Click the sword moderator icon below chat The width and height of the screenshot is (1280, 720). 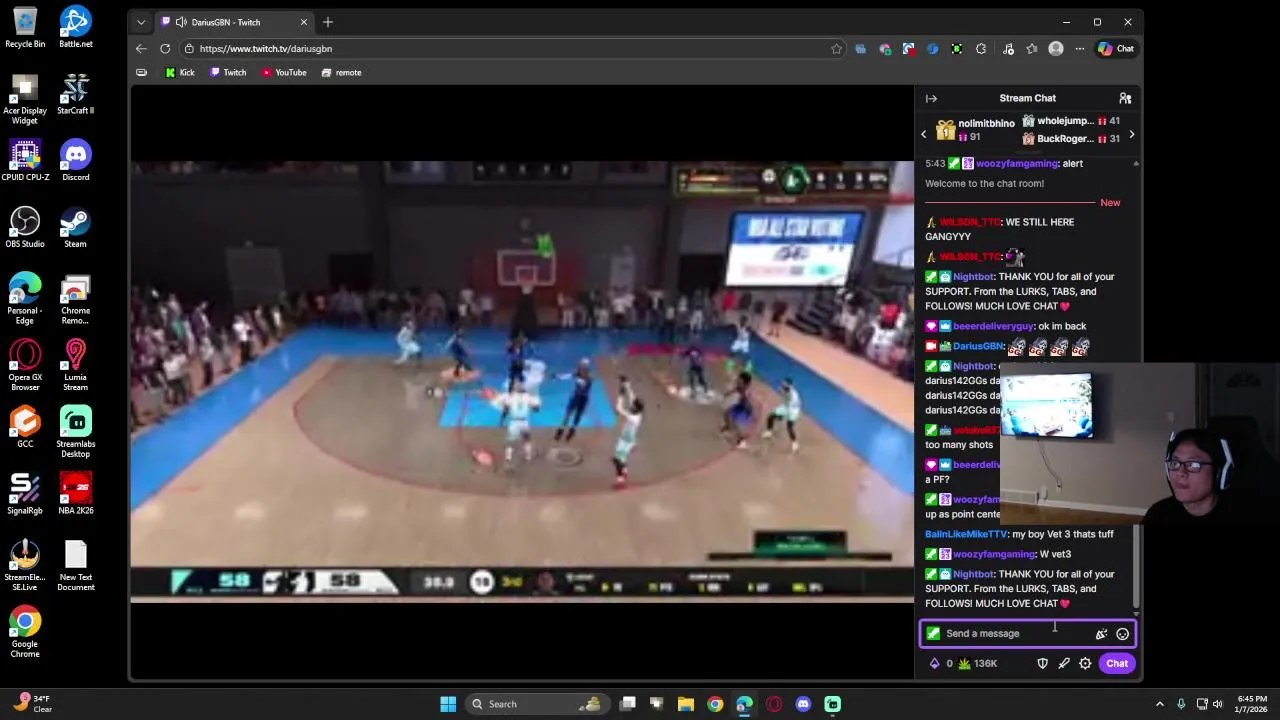[1064, 663]
